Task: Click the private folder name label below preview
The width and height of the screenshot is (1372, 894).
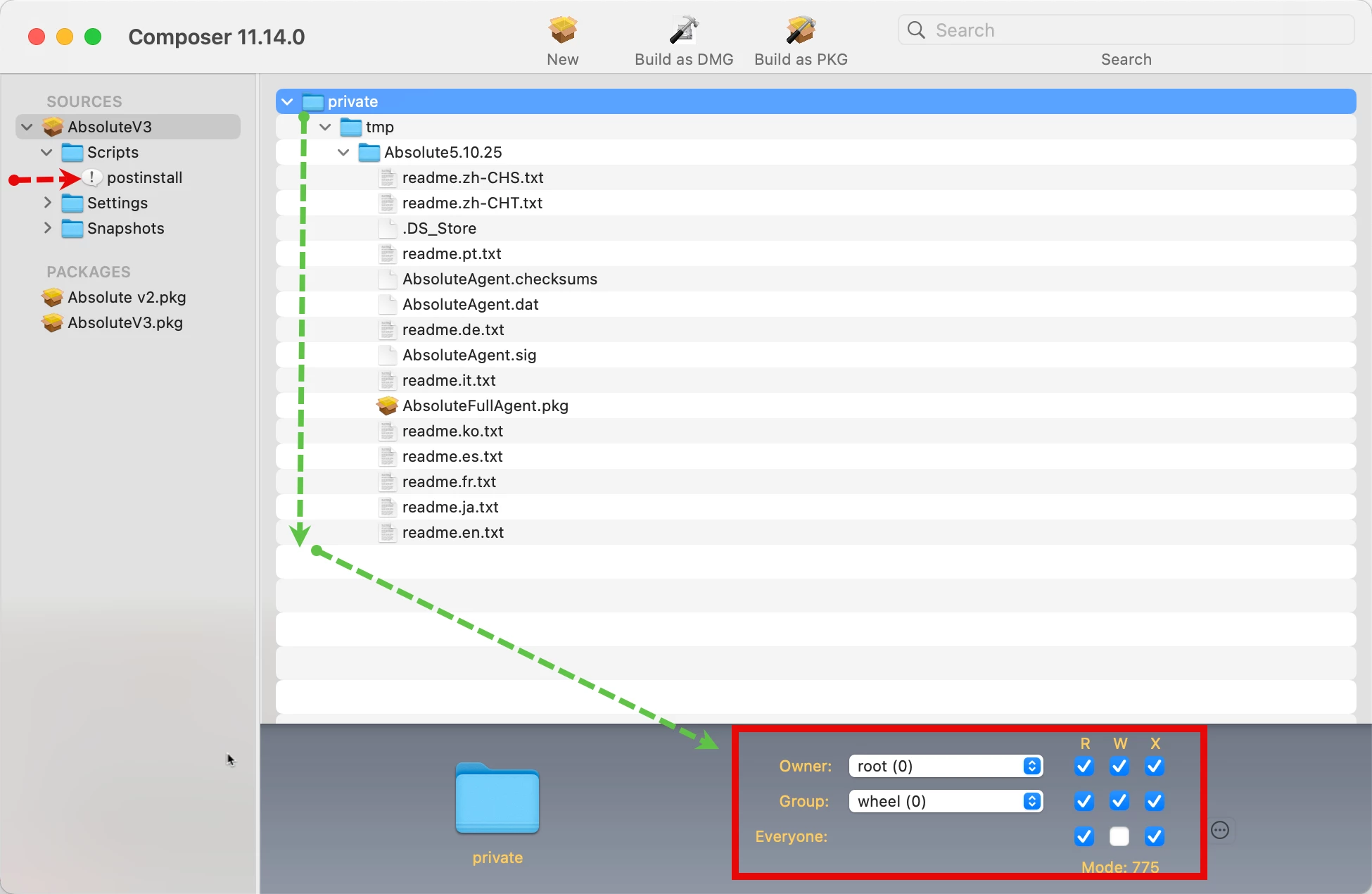Action: point(497,857)
